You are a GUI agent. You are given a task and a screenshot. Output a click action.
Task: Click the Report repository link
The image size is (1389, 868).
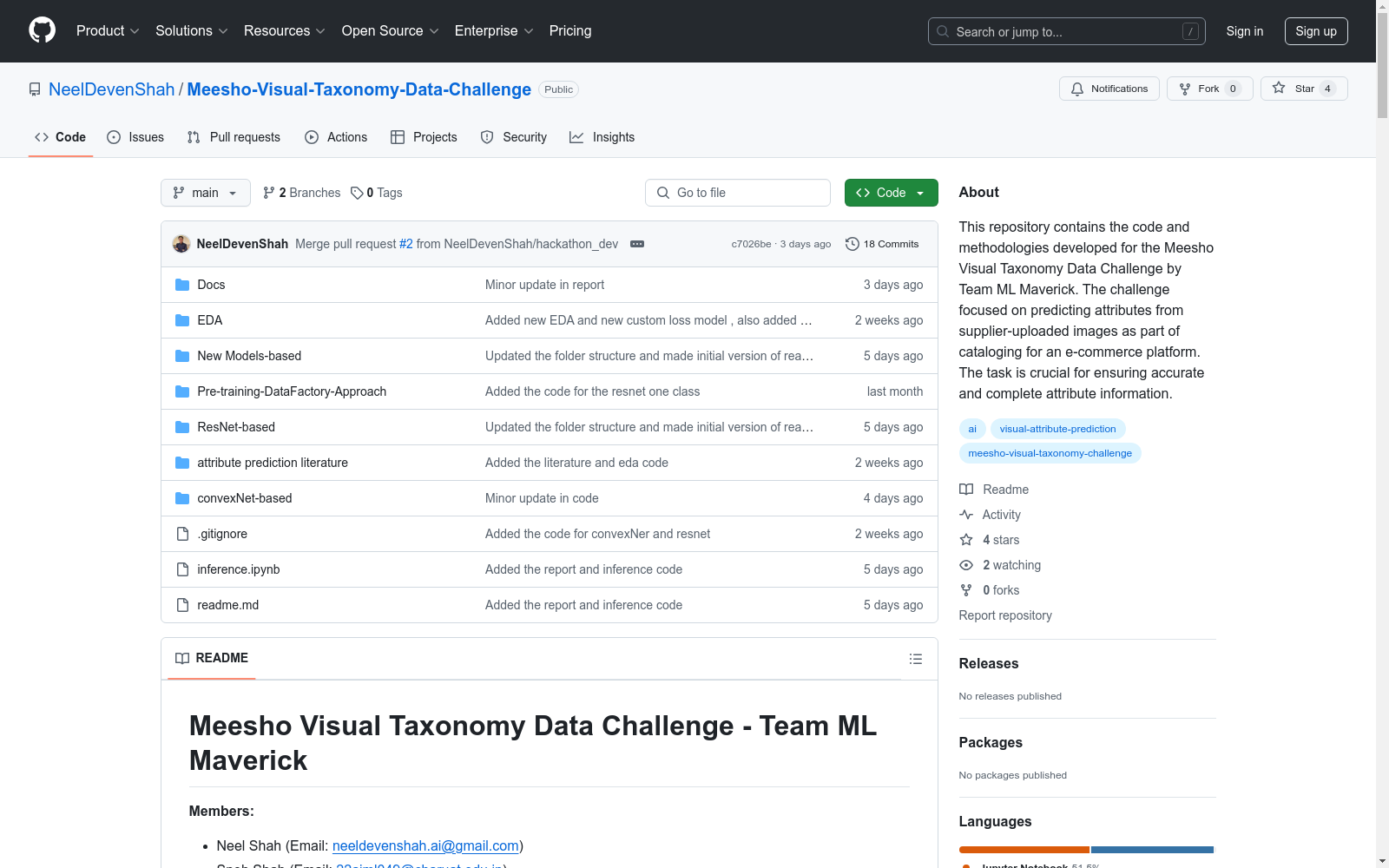click(1005, 615)
